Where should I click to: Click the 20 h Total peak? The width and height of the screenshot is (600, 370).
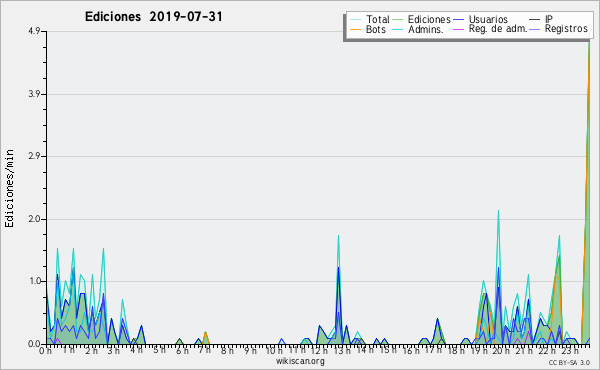tap(498, 210)
